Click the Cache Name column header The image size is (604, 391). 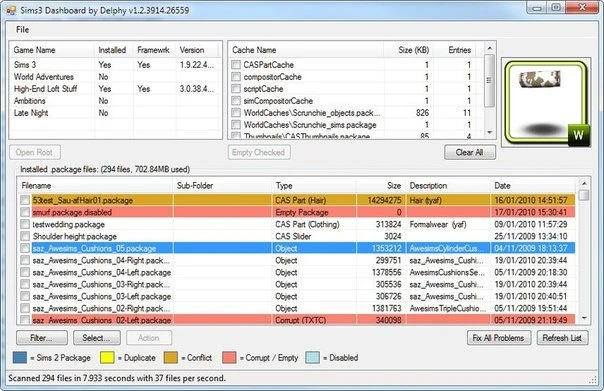pyautogui.click(x=306, y=50)
